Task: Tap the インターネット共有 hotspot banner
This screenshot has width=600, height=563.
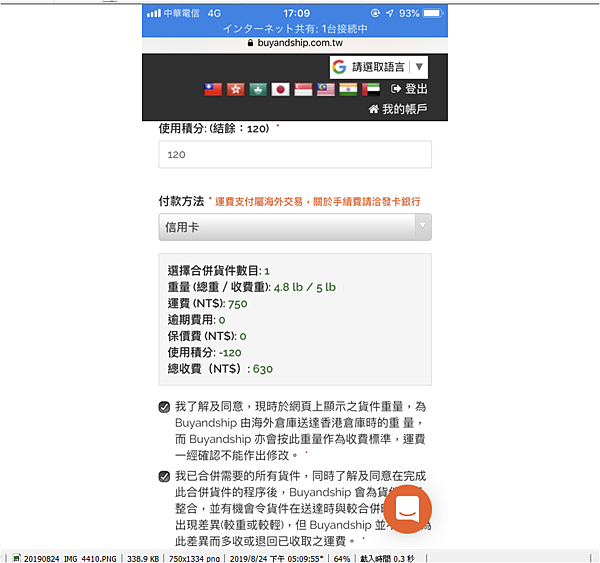Action: click(295, 29)
